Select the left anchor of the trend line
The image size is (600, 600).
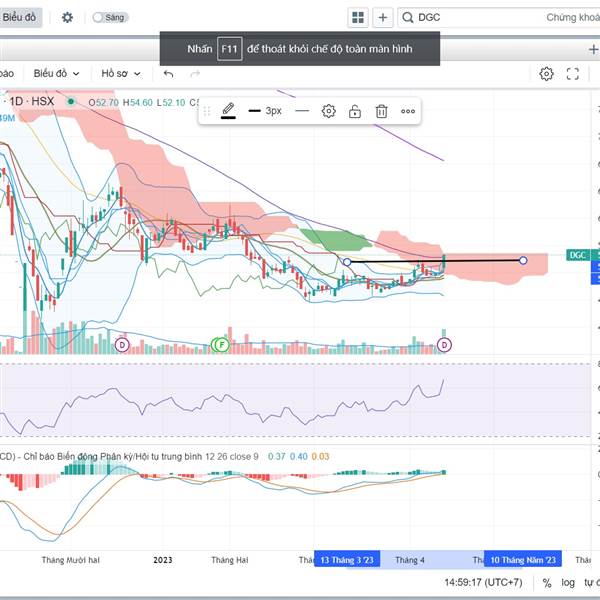[347, 262]
